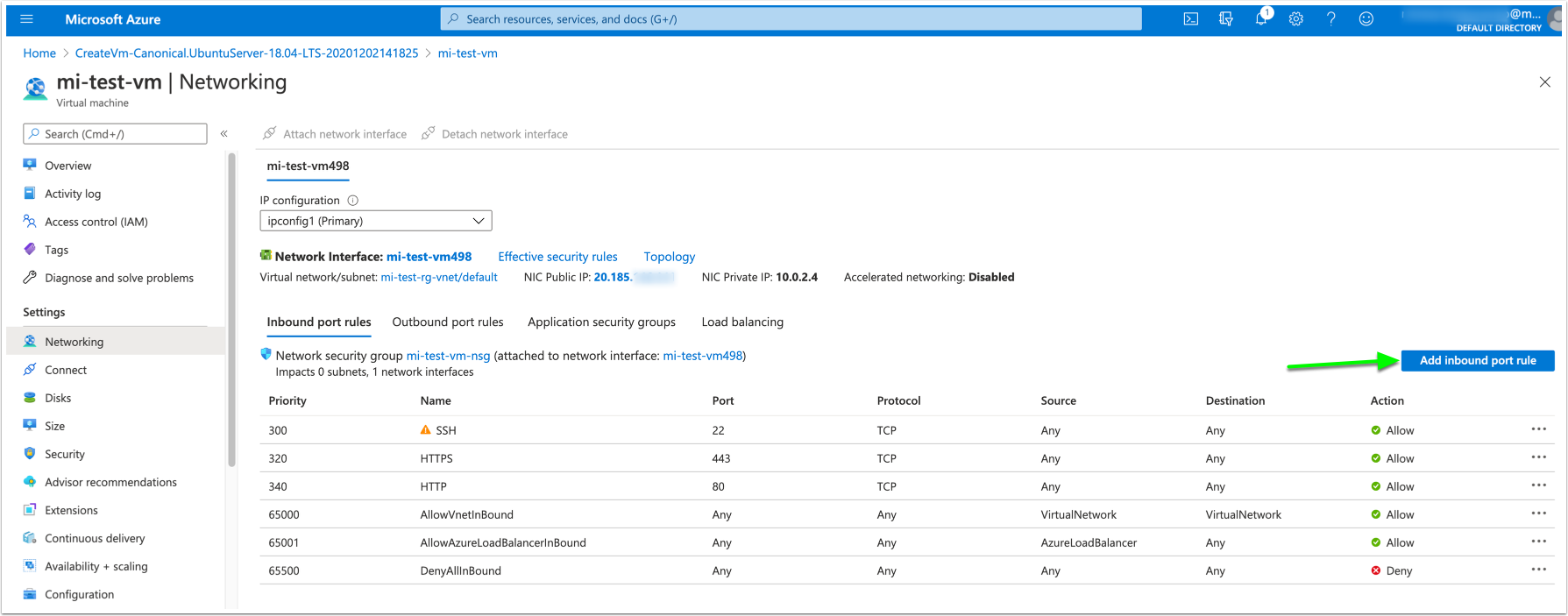This screenshot has height=616, width=1568.
Task: Open more options for DenyAllInBound rule
Action: [x=1538, y=570]
